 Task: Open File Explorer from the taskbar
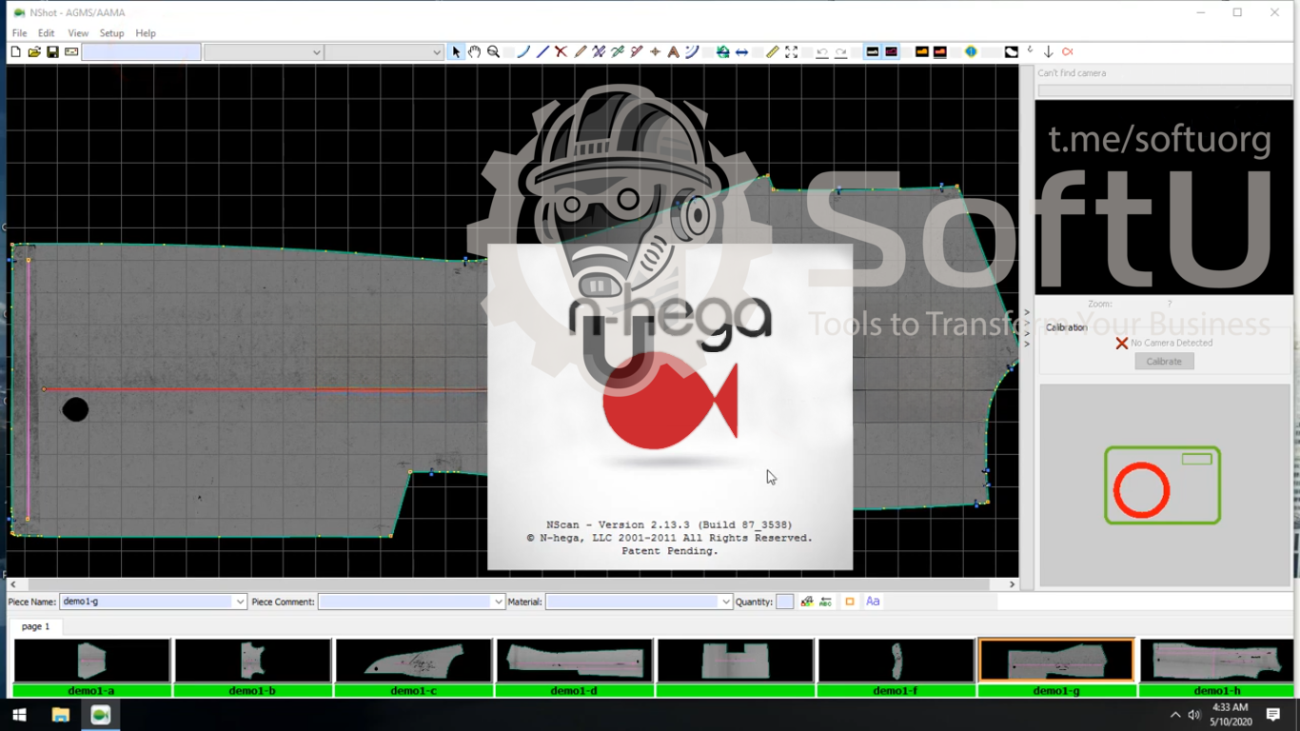(60, 715)
